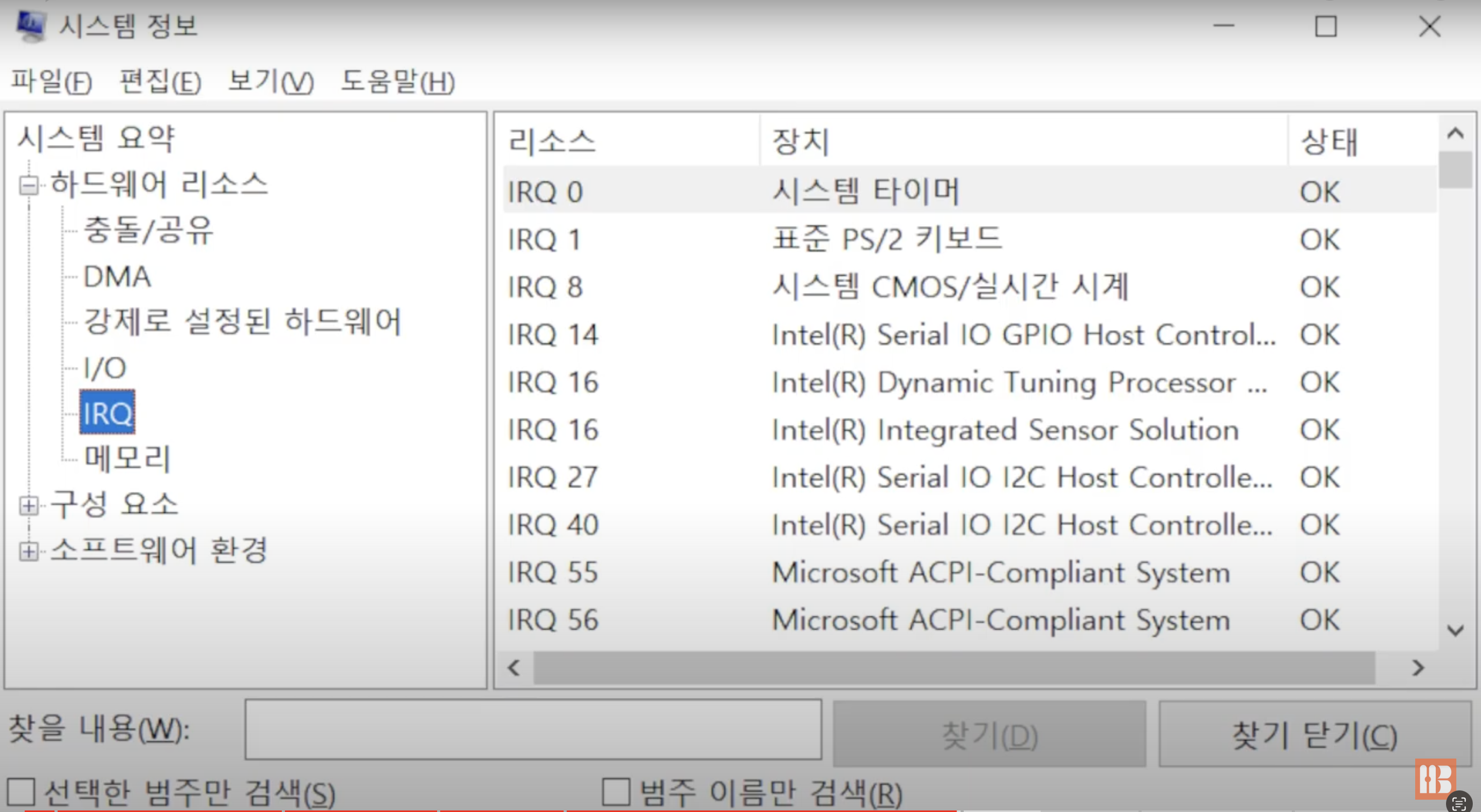This screenshot has height=812, width=1481.
Task: Open the 도움말(H) menu
Action: click(x=398, y=81)
